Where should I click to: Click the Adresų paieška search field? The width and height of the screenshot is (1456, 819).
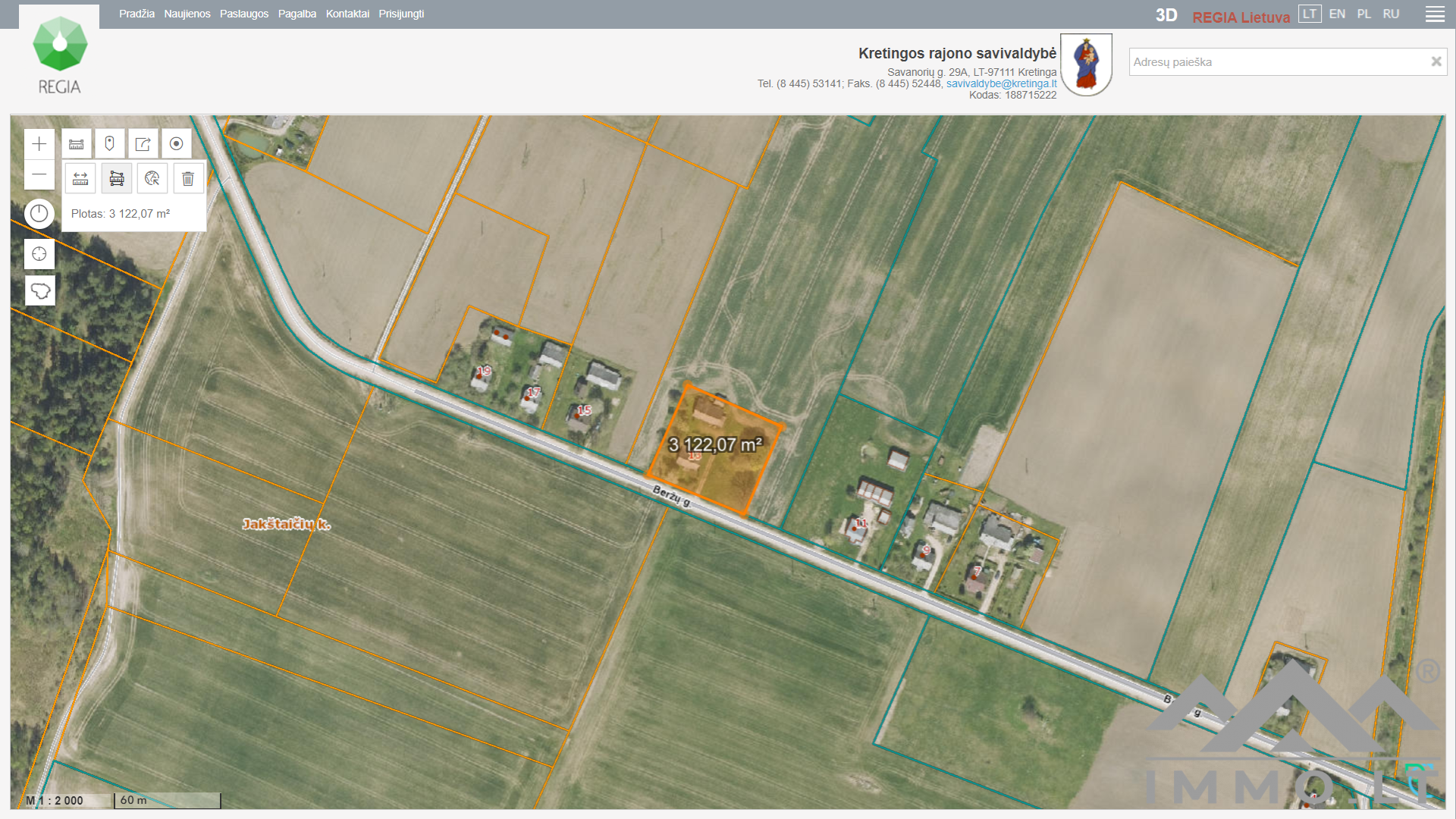pyautogui.click(x=1278, y=62)
